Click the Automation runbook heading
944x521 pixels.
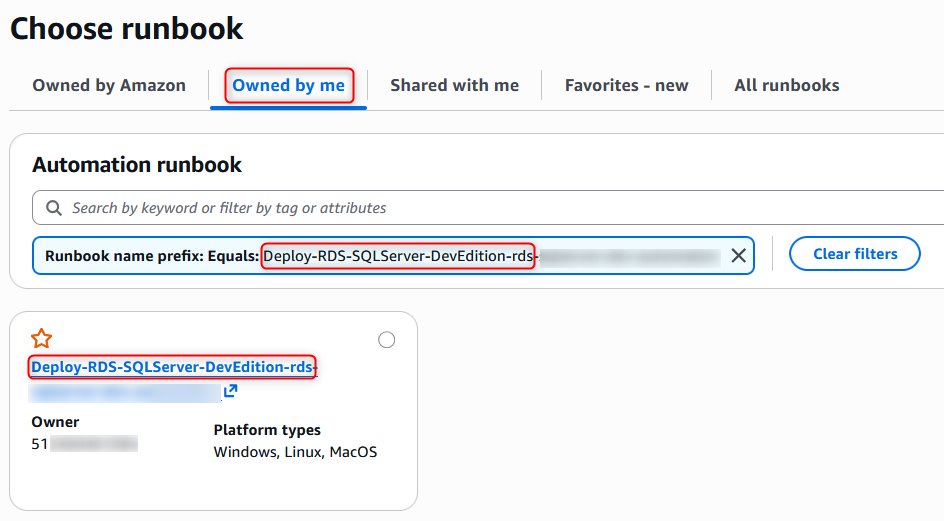137,164
